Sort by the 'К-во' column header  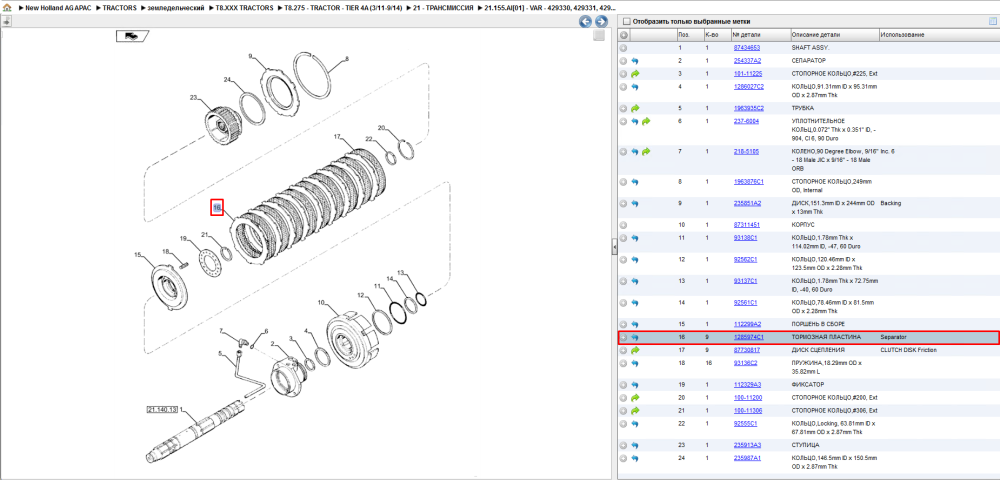pos(717,35)
